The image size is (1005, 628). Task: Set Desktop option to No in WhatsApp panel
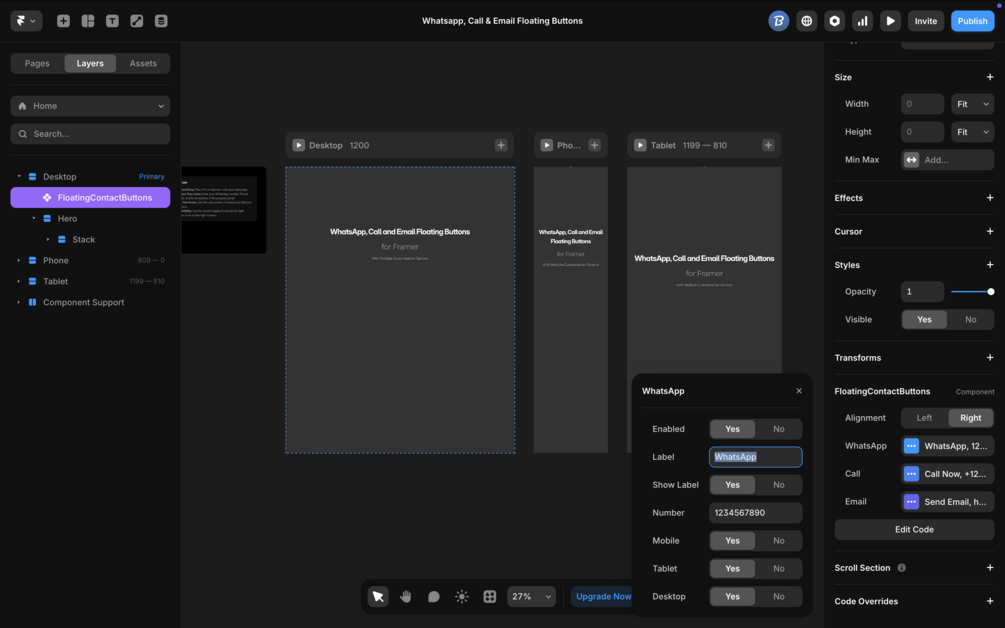[779, 597]
